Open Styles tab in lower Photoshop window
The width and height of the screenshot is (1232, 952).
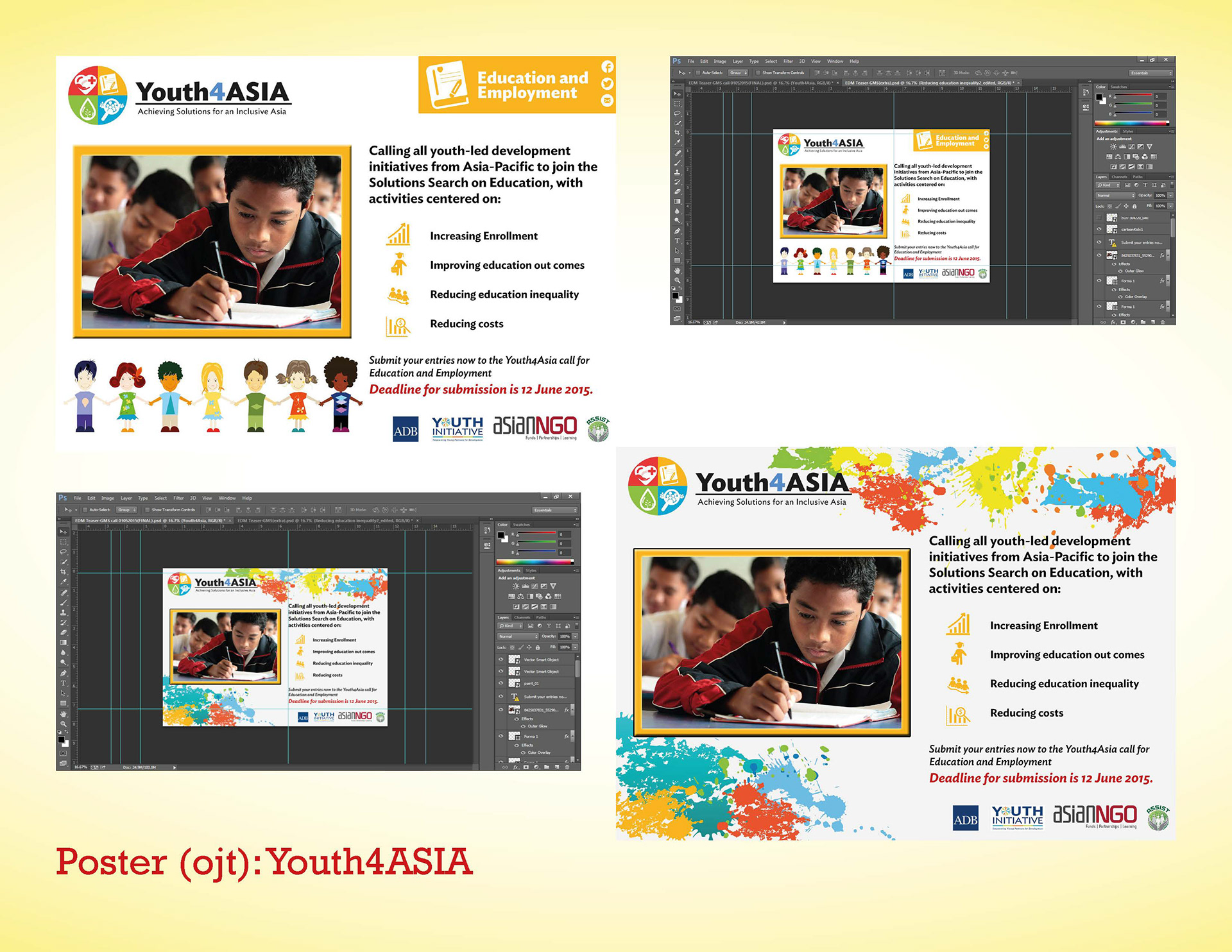[531, 570]
